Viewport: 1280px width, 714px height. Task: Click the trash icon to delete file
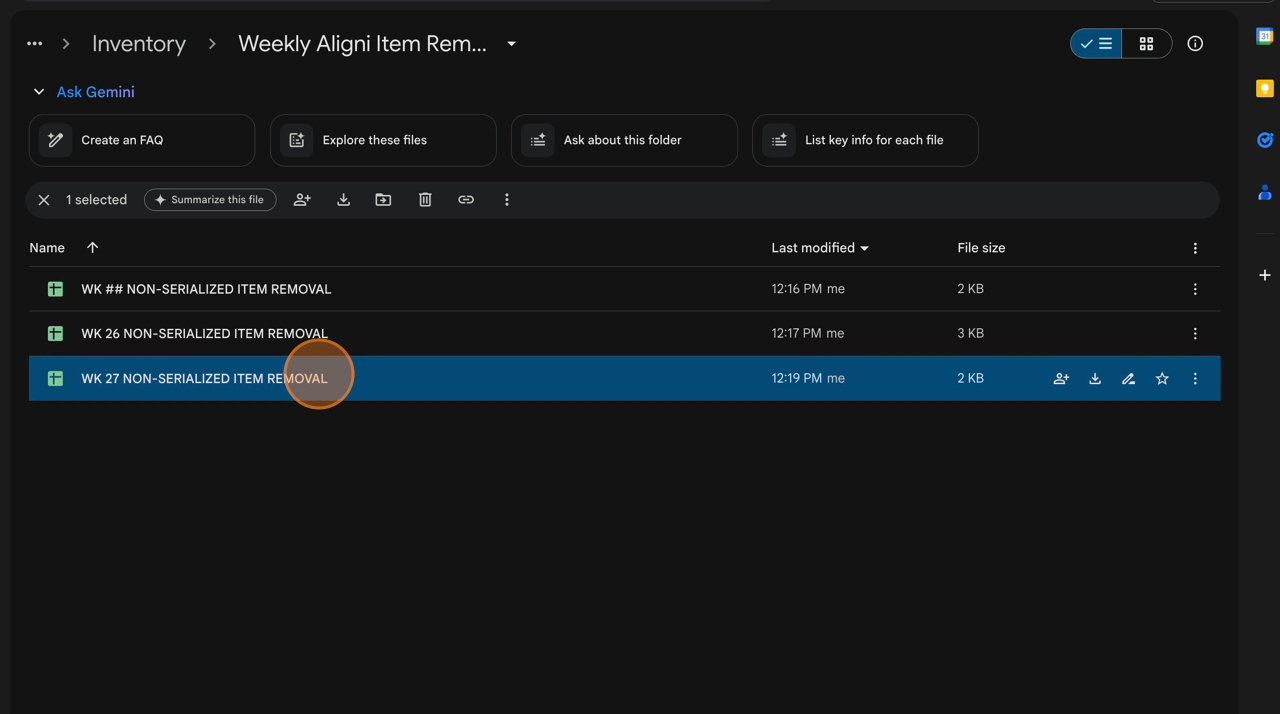tap(425, 200)
